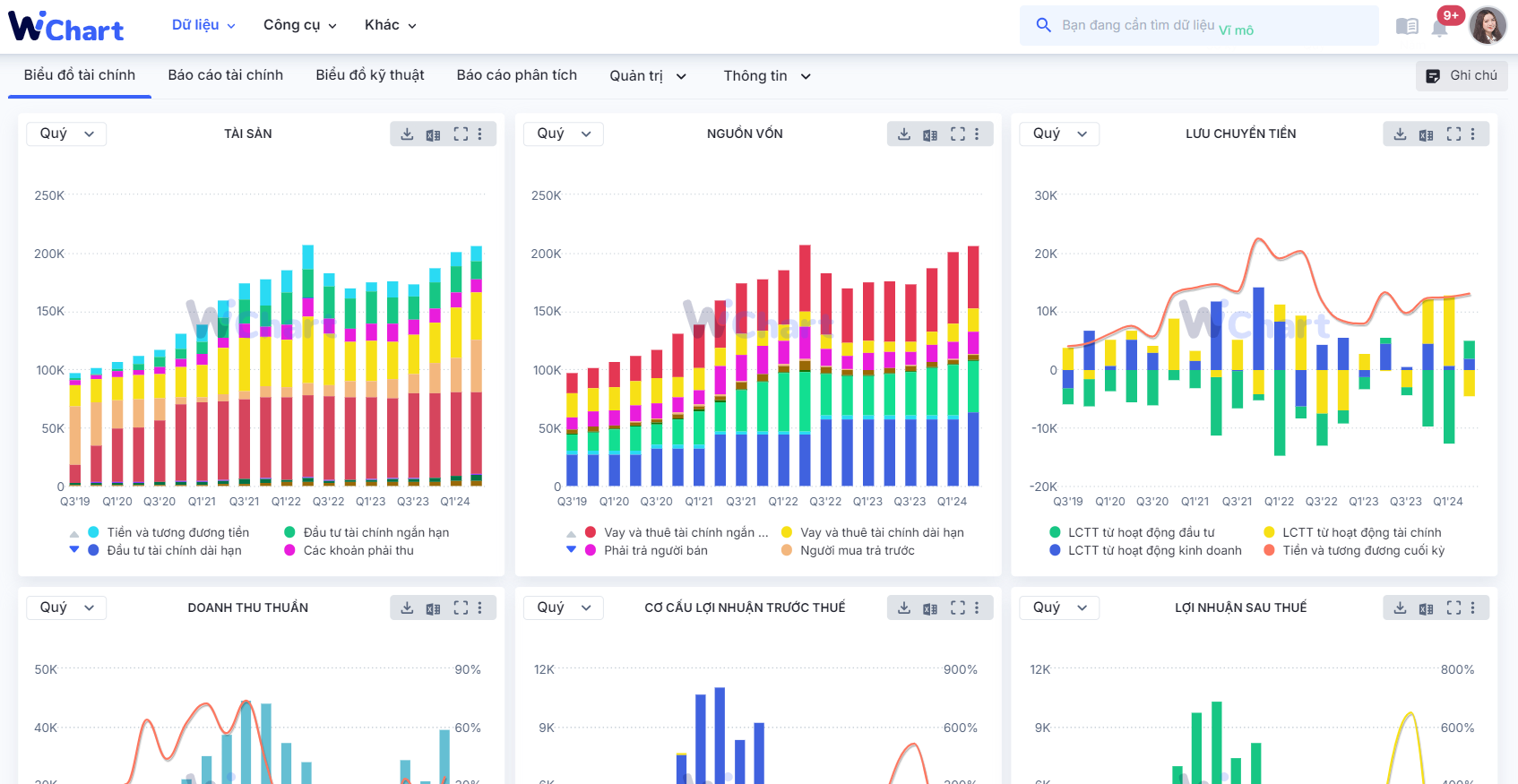Download the CƠ CẤU LỢI NHUẬN TRƯỚC THUẾ chart
The height and width of the screenshot is (784, 1518).
(904, 607)
